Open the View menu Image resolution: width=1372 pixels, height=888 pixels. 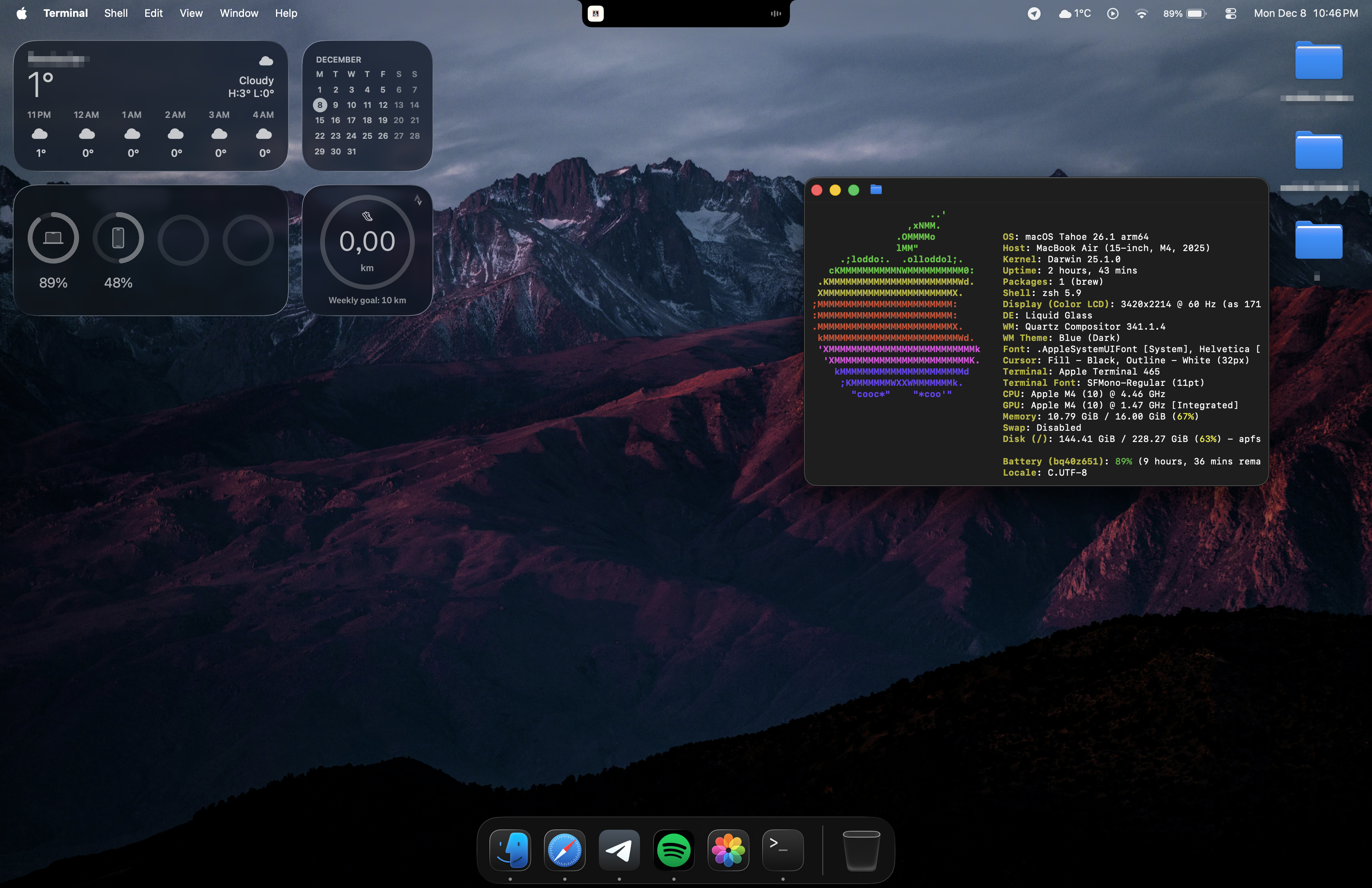(x=191, y=13)
